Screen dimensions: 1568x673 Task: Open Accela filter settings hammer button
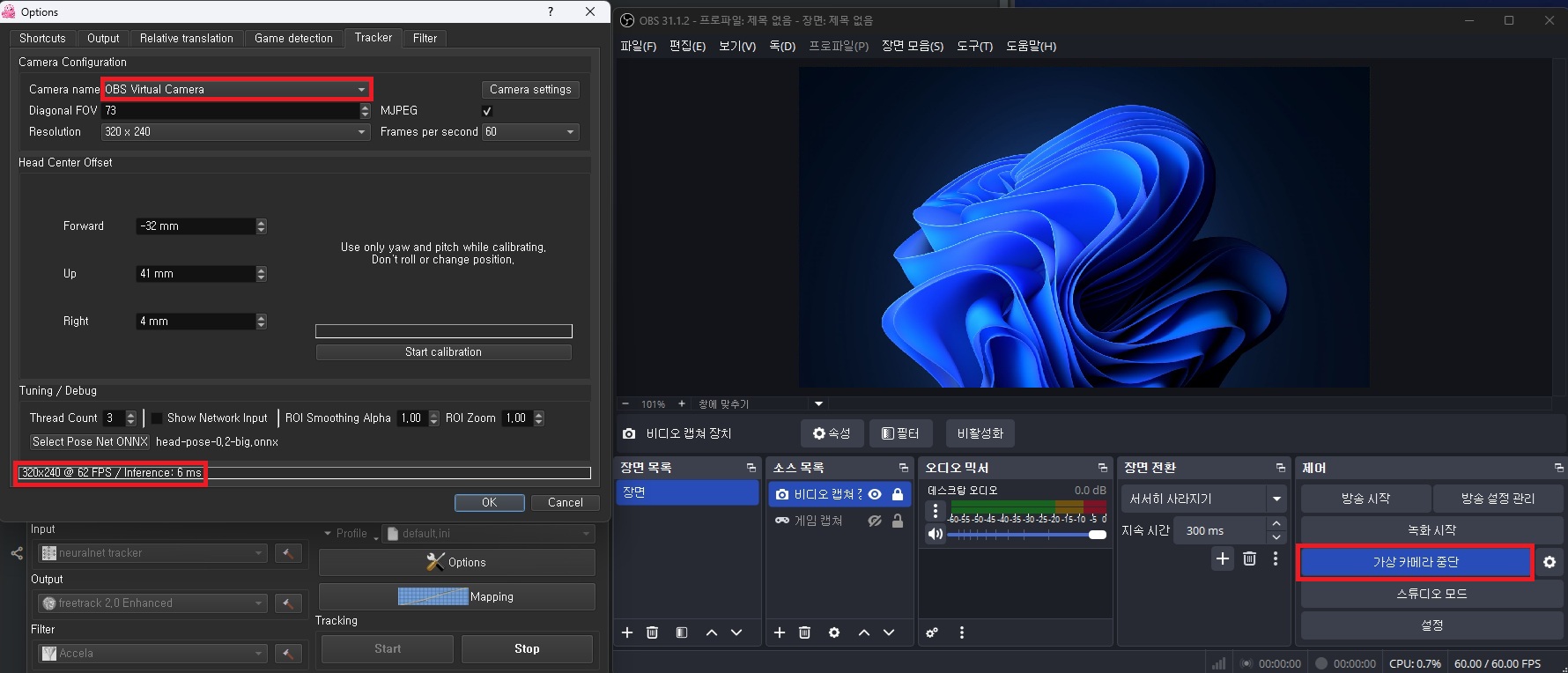click(x=288, y=654)
